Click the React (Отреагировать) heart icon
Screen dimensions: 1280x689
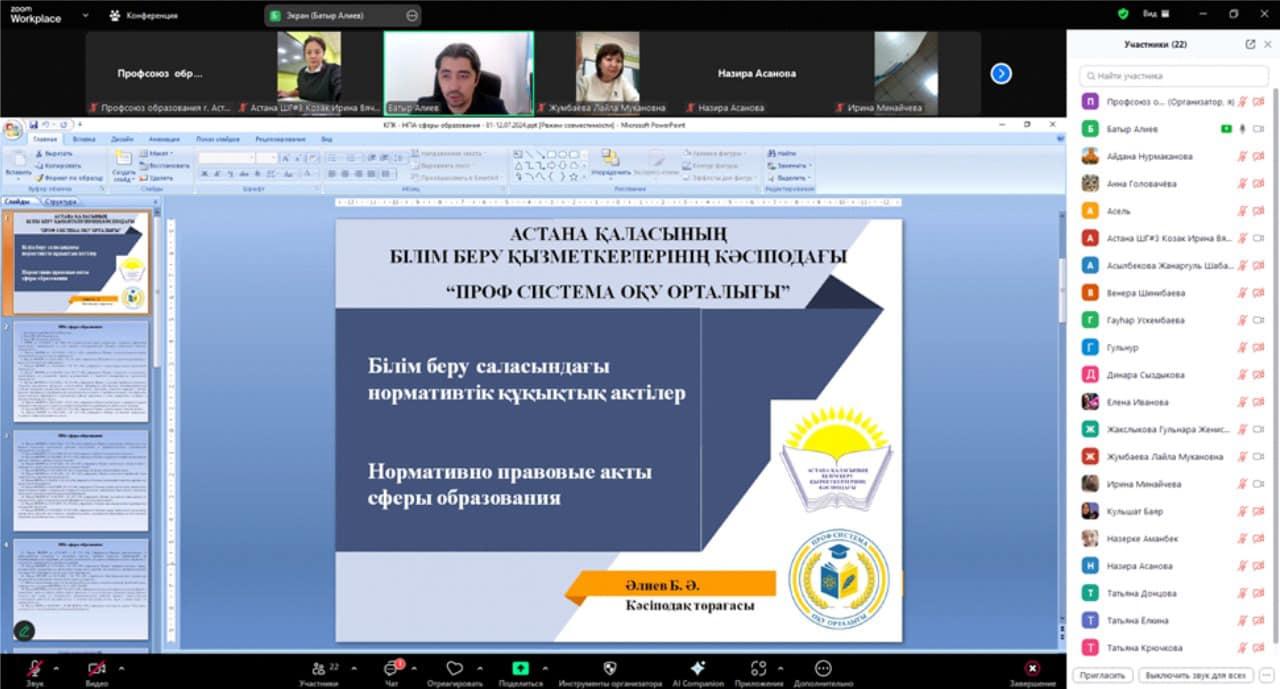coord(455,669)
